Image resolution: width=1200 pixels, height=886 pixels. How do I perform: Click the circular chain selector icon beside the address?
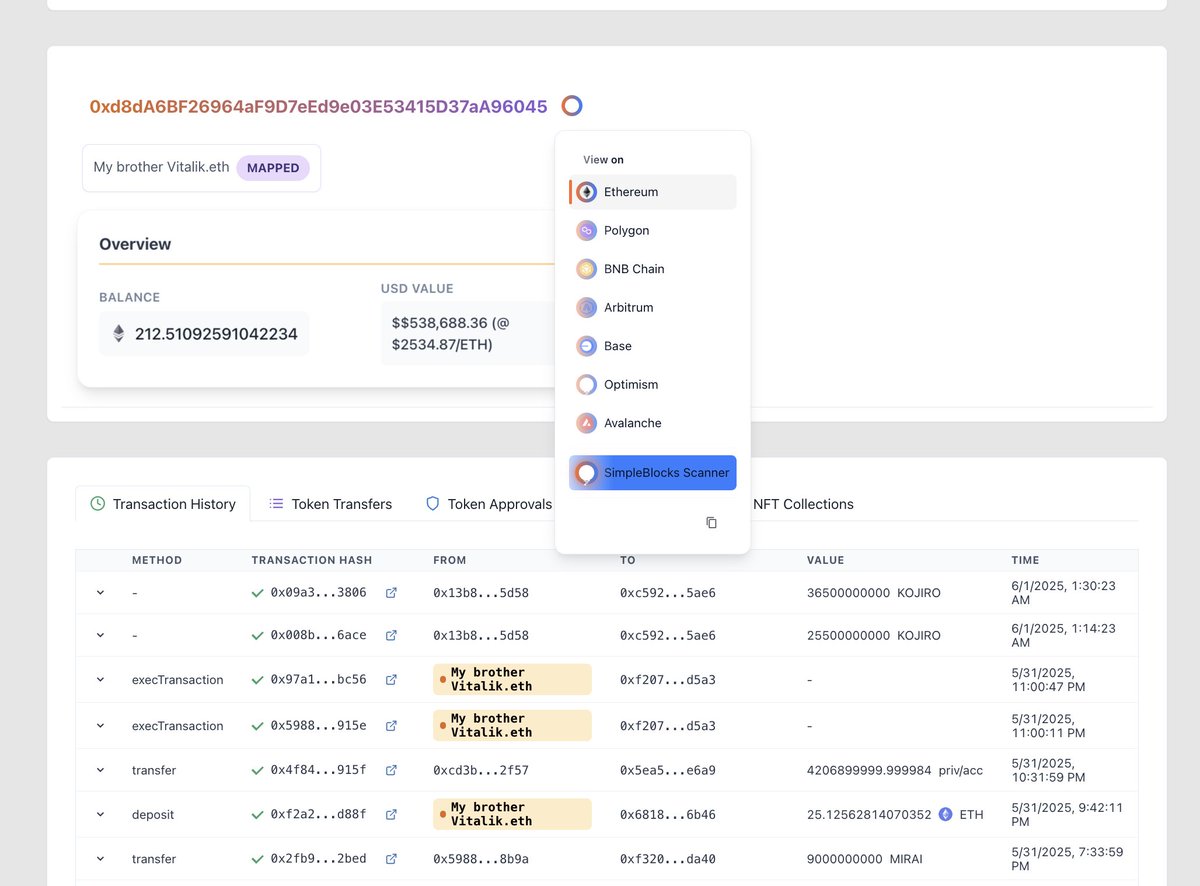point(571,105)
